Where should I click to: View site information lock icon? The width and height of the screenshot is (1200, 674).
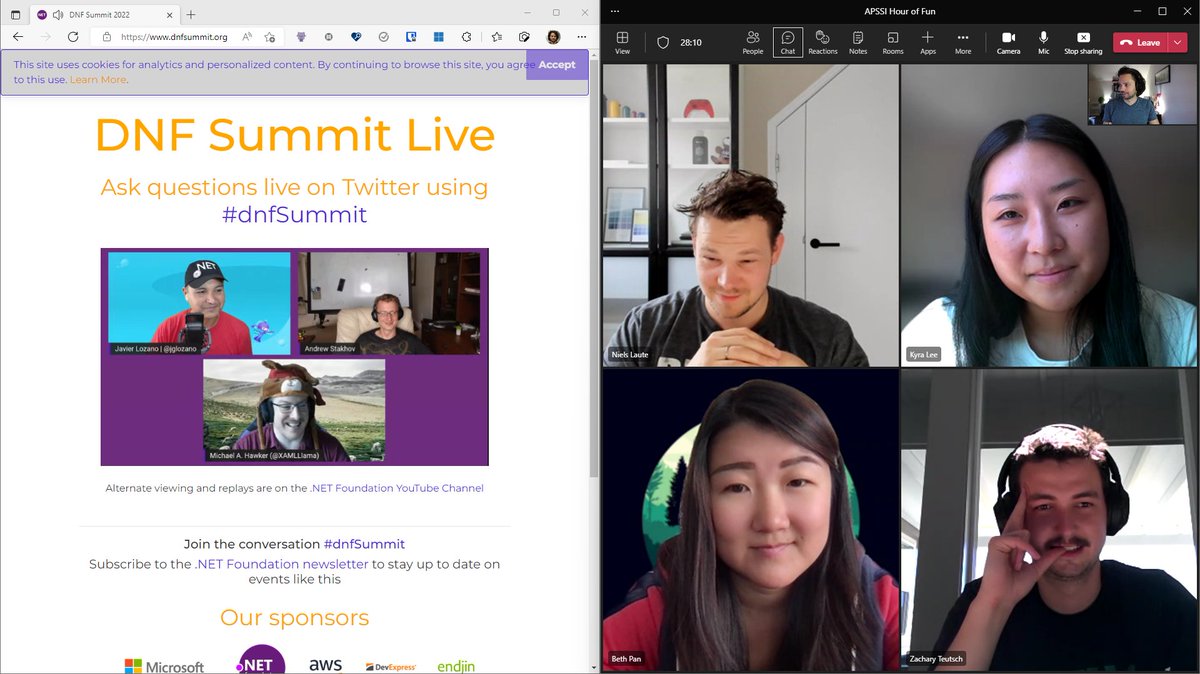tap(106, 37)
